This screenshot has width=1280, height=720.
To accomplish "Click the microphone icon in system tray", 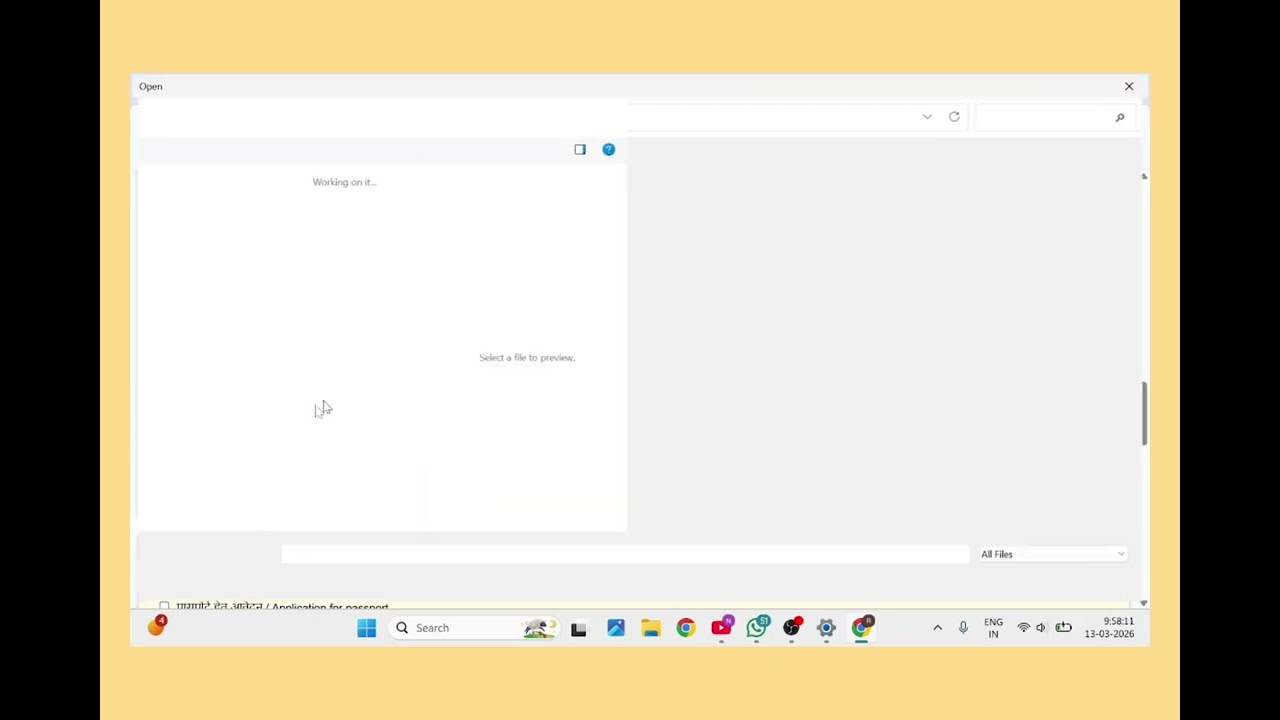I will coord(963,628).
